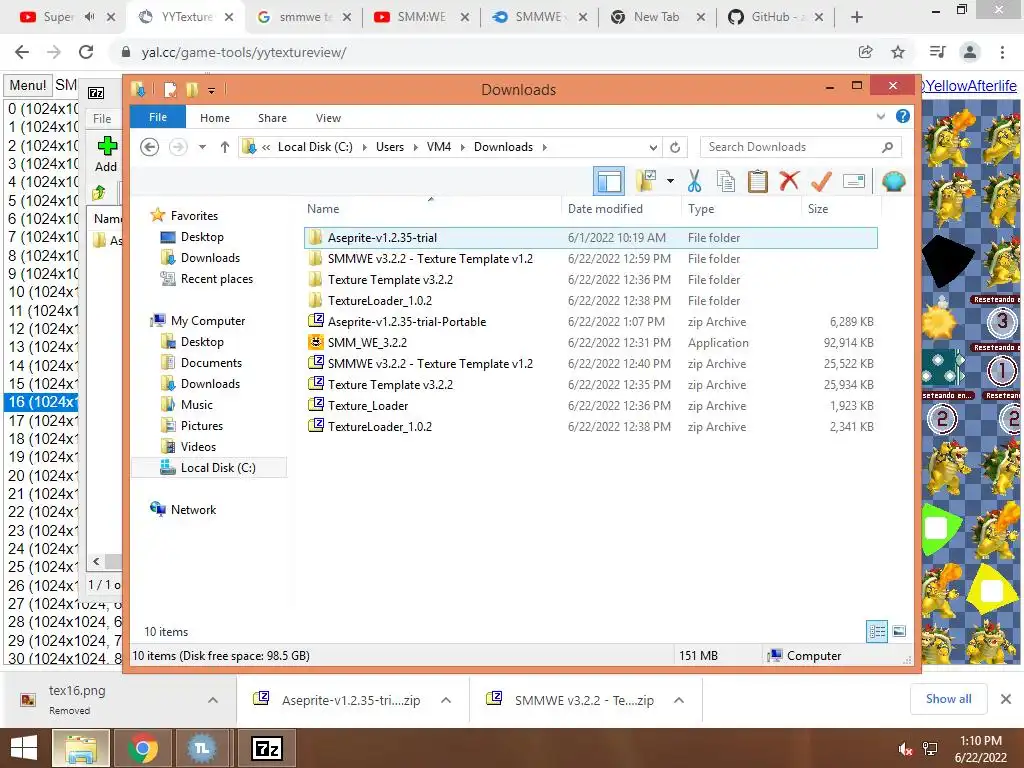Click the Cut scissors icon
This screenshot has width=1024, height=768.
pyautogui.click(x=694, y=181)
